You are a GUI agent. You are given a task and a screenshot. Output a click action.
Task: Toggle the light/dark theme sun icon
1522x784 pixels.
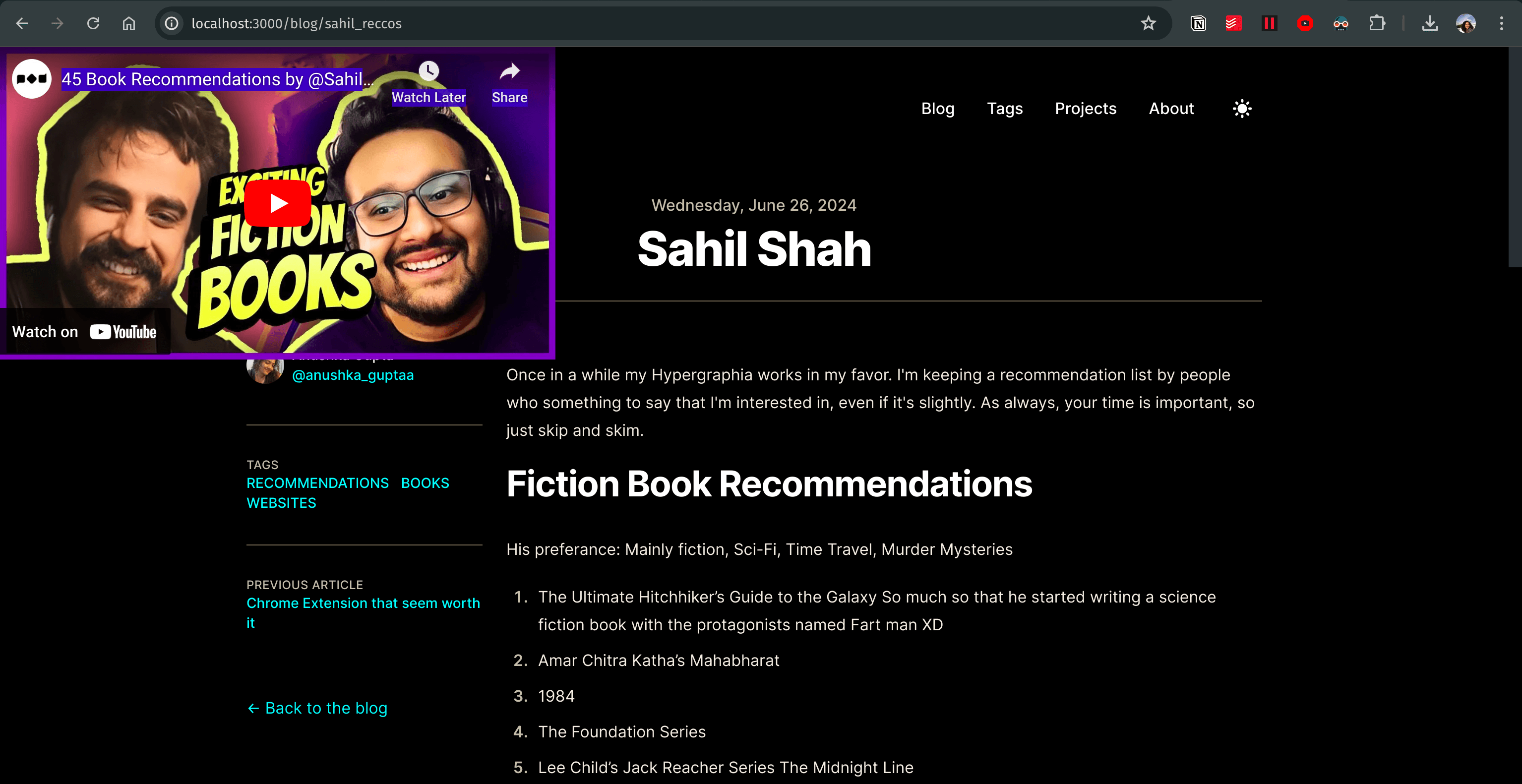(x=1242, y=109)
